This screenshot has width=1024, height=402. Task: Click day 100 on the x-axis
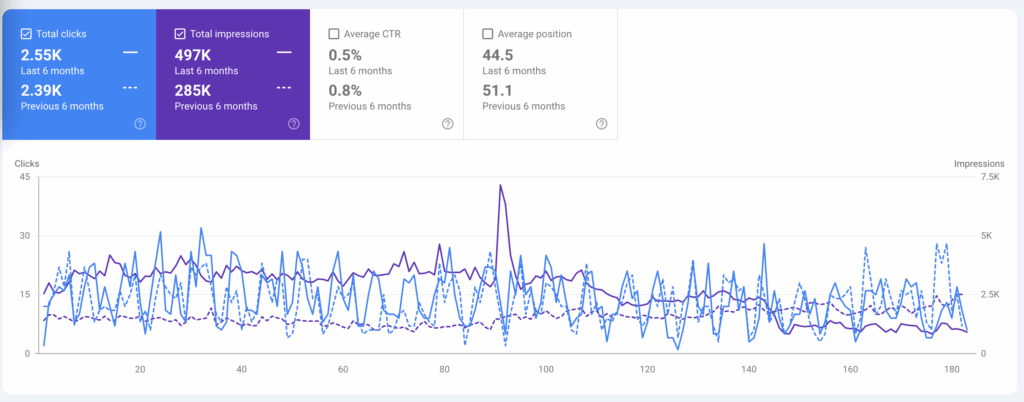[x=546, y=369]
